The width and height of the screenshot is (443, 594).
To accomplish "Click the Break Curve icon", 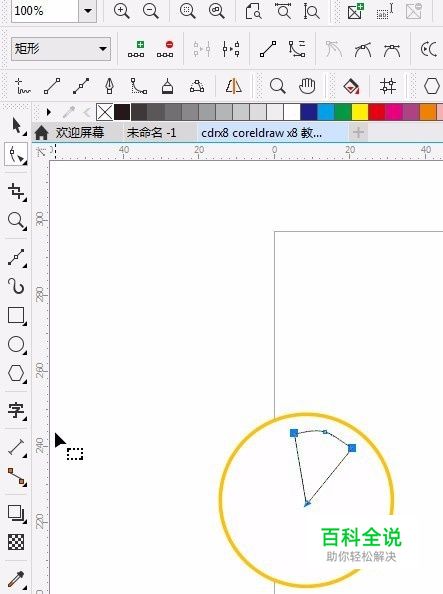I will click(231, 49).
